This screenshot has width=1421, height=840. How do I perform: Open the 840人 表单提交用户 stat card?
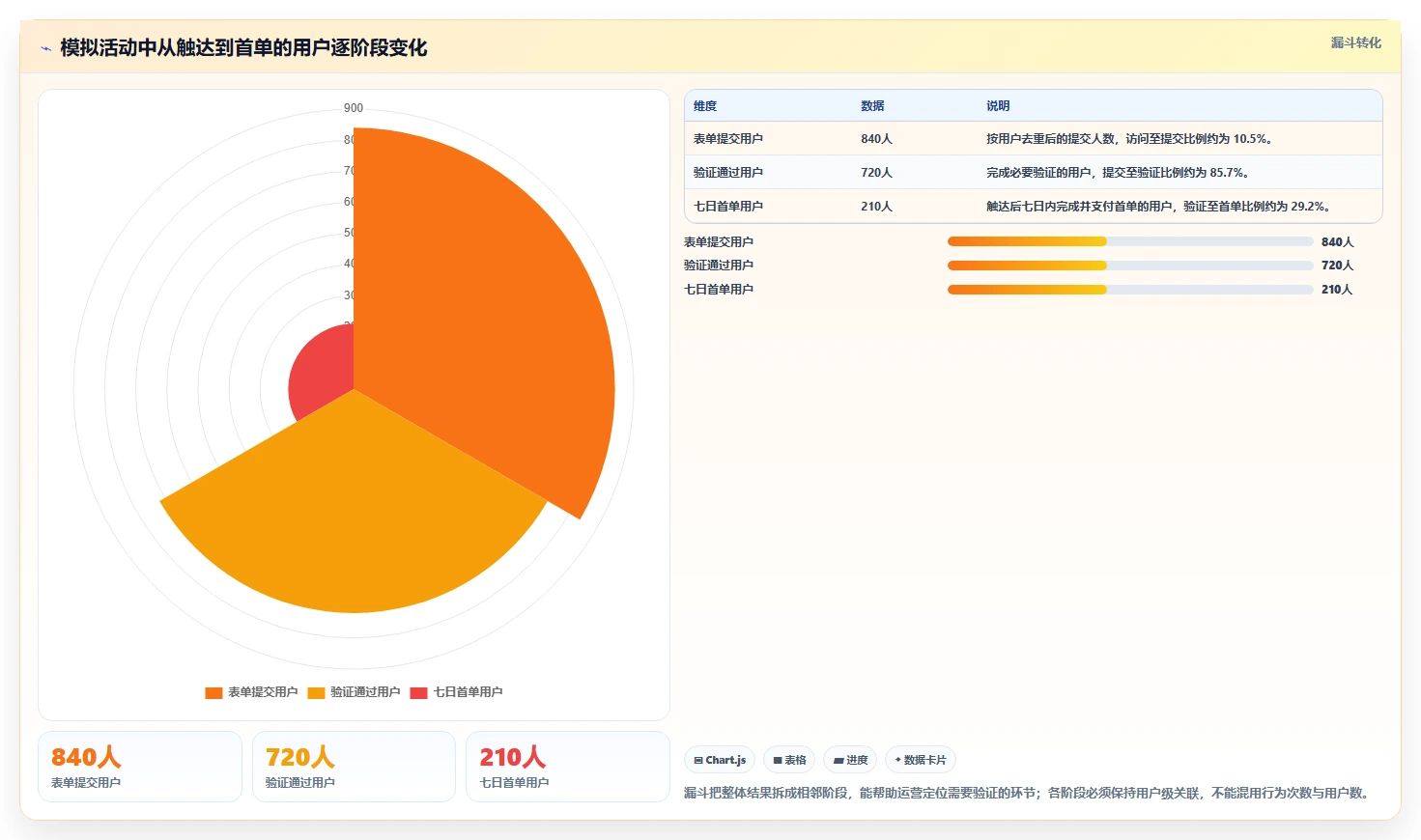tap(140, 767)
